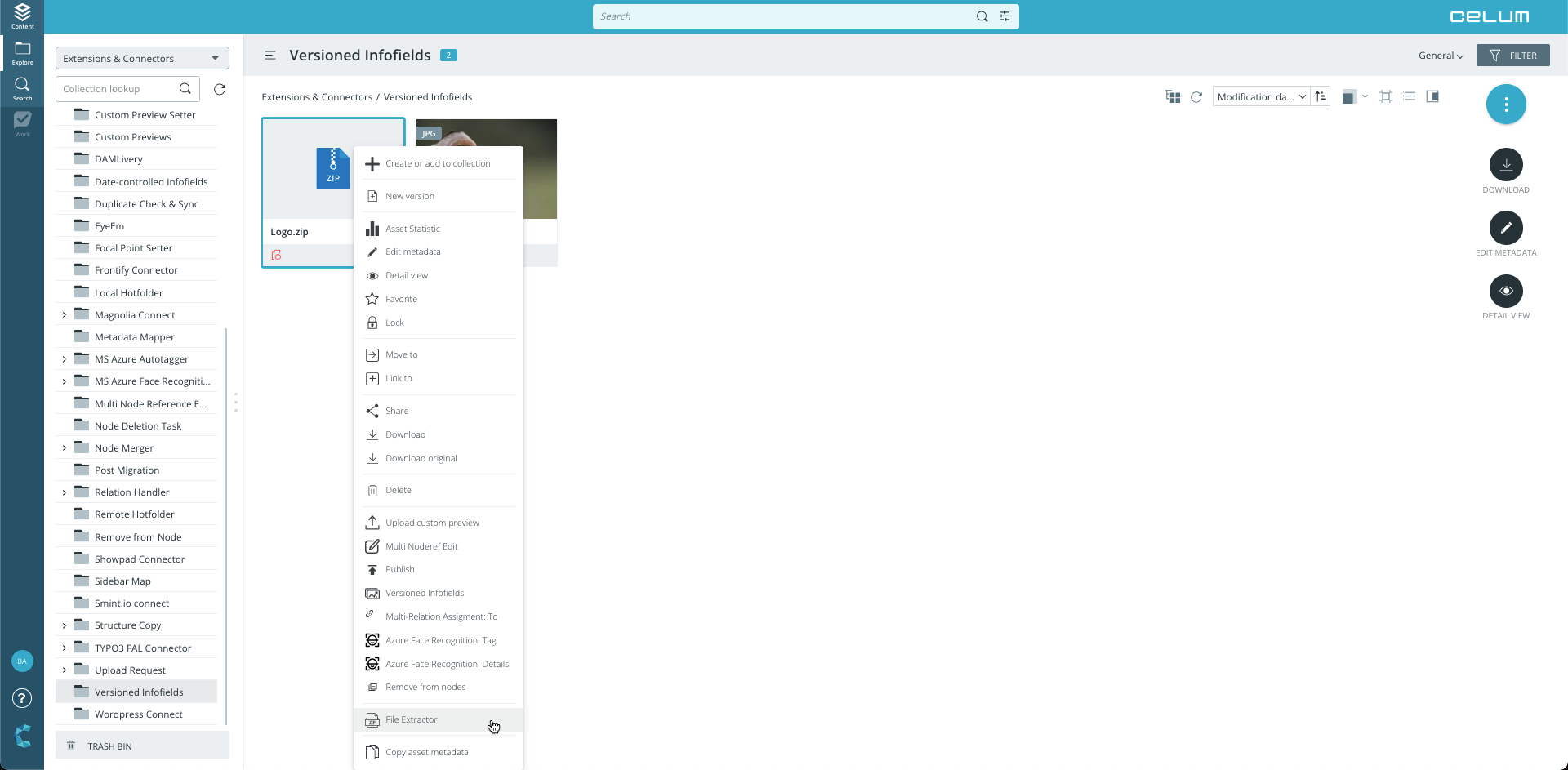Switch to list view layout icon
The height and width of the screenshot is (770, 1568).
click(1409, 96)
